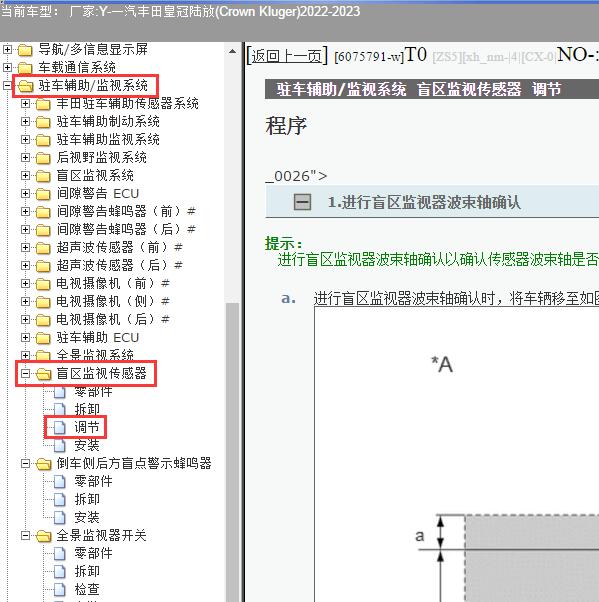This screenshot has height=602, width=599.
Task: Collapse the 全景监视器开关 node
Action: pos(25,535)
